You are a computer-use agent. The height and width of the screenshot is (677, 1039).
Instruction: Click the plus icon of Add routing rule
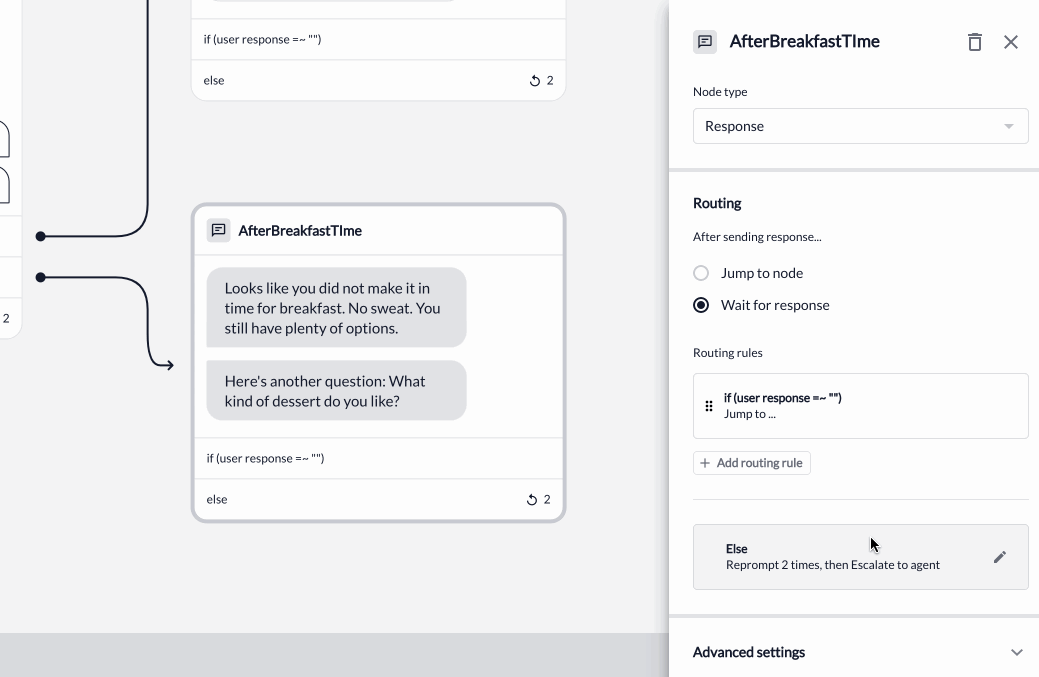coord(705,463)
